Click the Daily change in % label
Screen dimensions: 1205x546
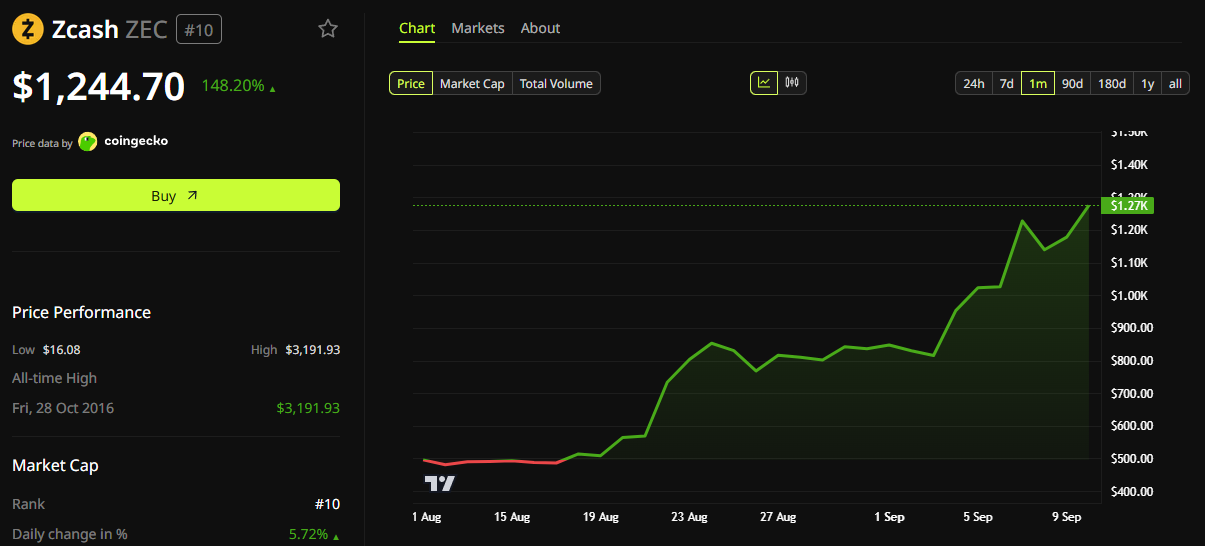click(69, 534)
